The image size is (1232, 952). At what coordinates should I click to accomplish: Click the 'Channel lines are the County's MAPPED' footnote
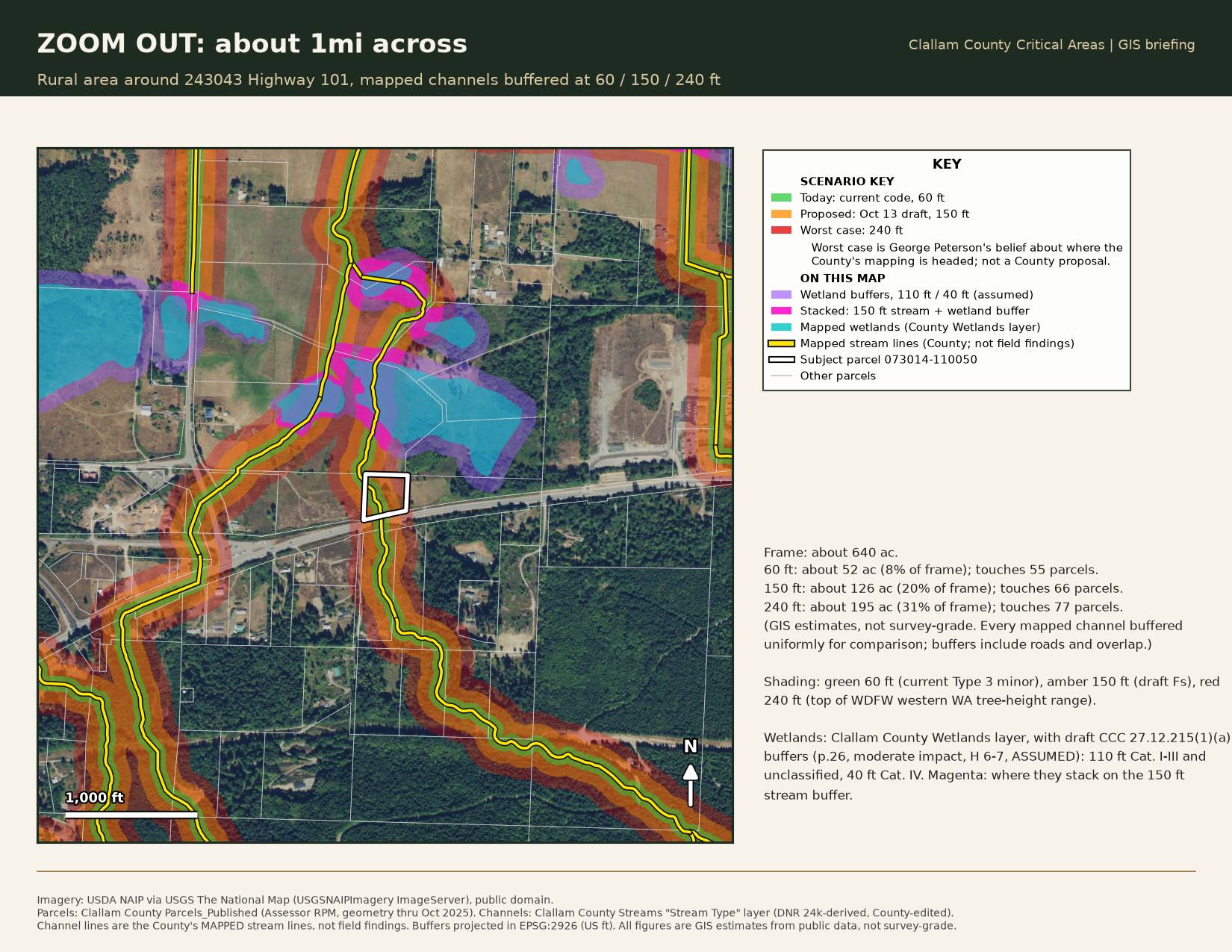coord(497,926)
